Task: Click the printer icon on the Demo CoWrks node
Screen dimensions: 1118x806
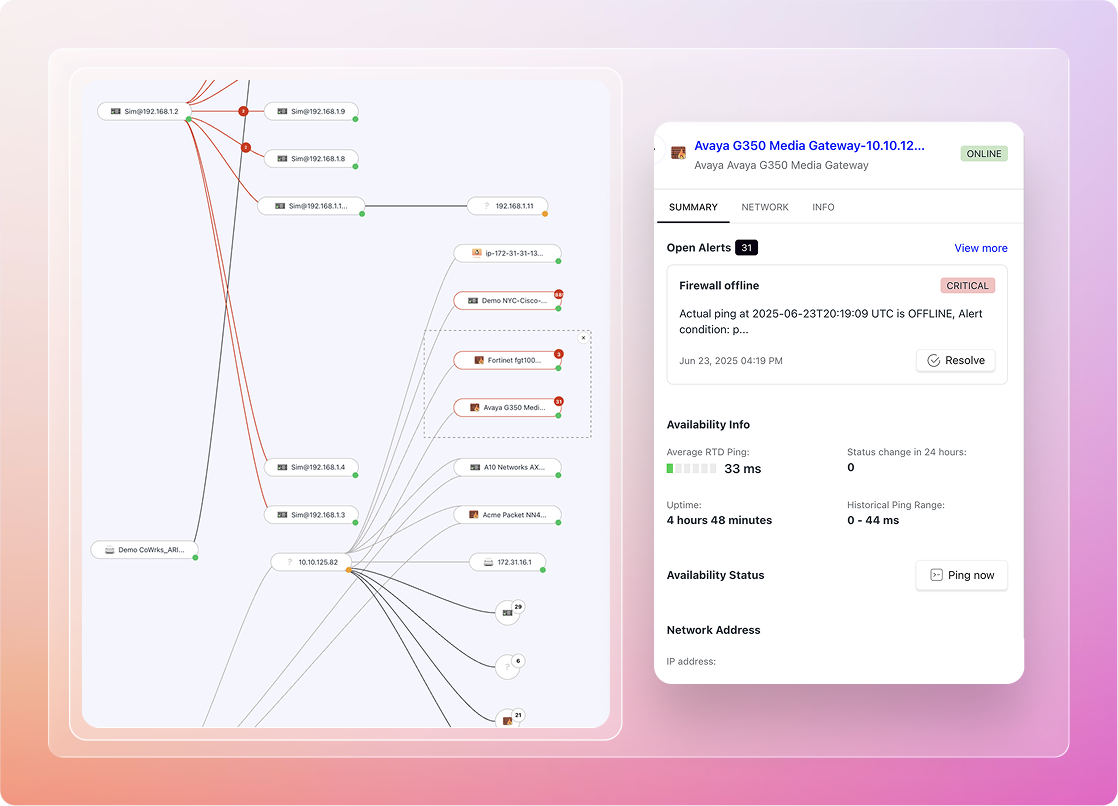Action: [109, 550]
